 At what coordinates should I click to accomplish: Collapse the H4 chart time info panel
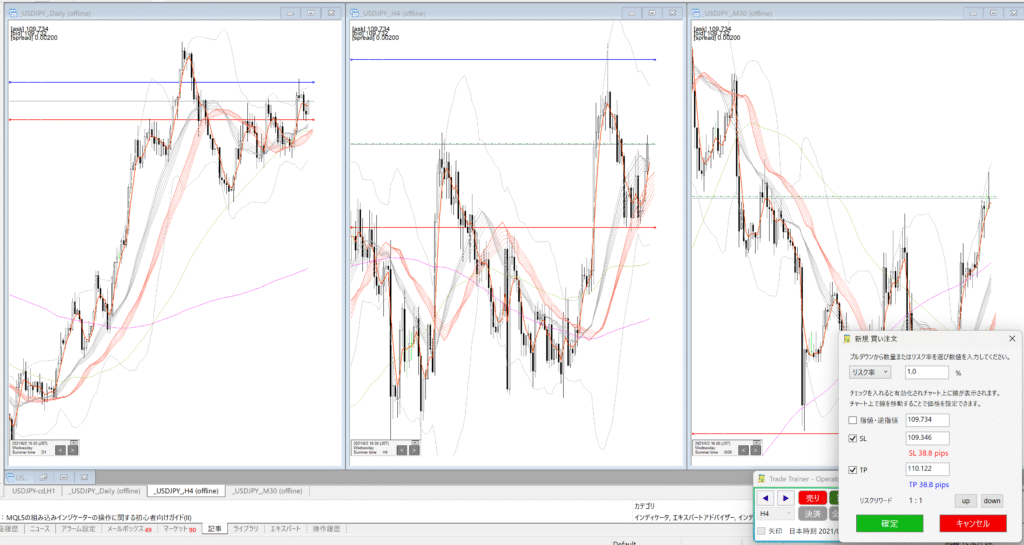click(415, 443)
